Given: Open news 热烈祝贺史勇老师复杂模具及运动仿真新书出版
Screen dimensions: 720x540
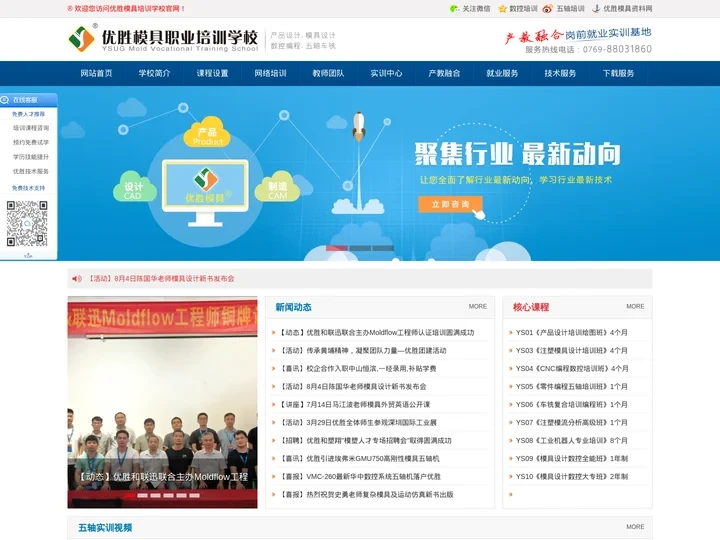Looking at the screenshot, I should (x=366, y=494).
